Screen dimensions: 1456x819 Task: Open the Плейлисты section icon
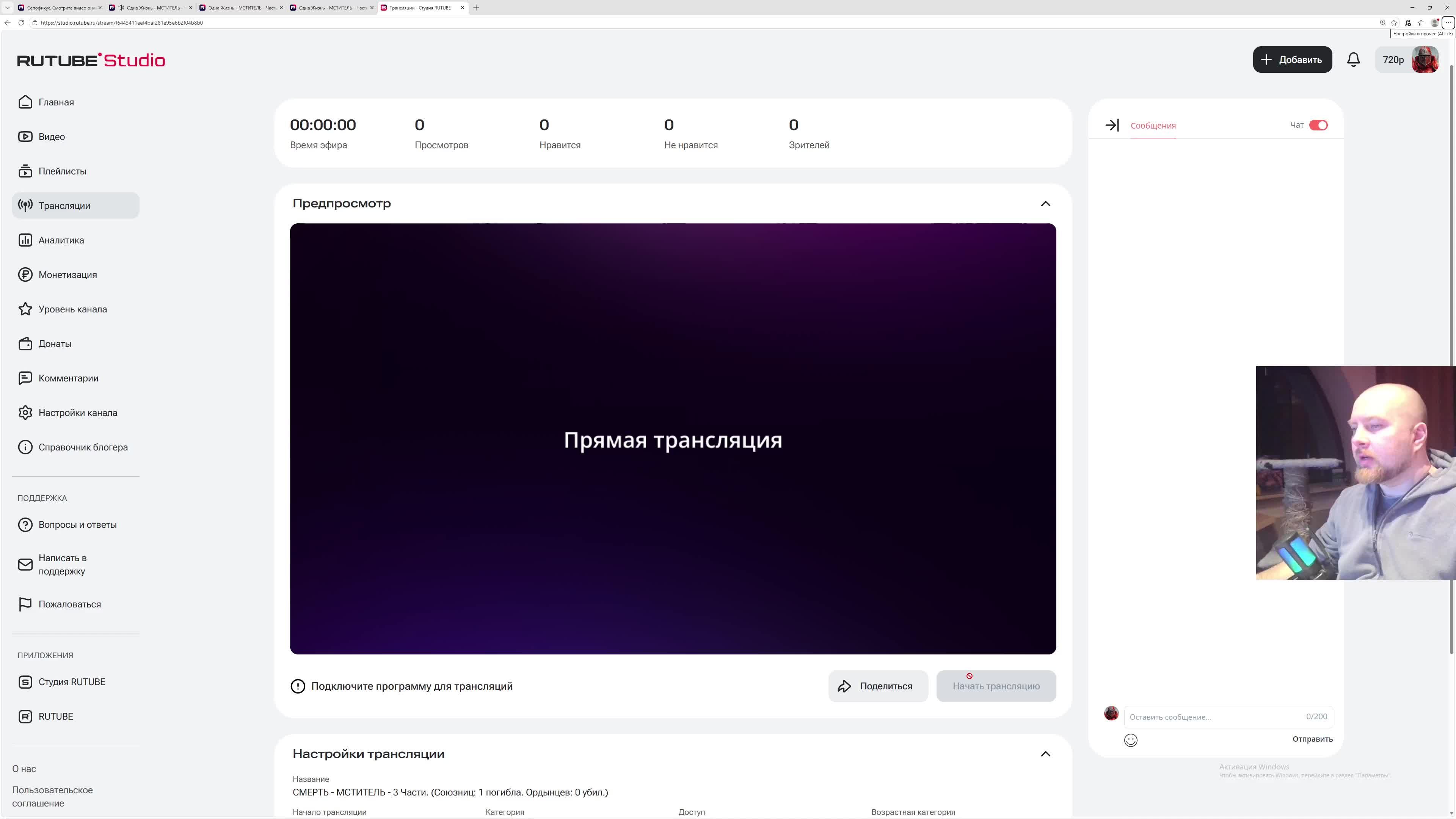click(25, 171)
